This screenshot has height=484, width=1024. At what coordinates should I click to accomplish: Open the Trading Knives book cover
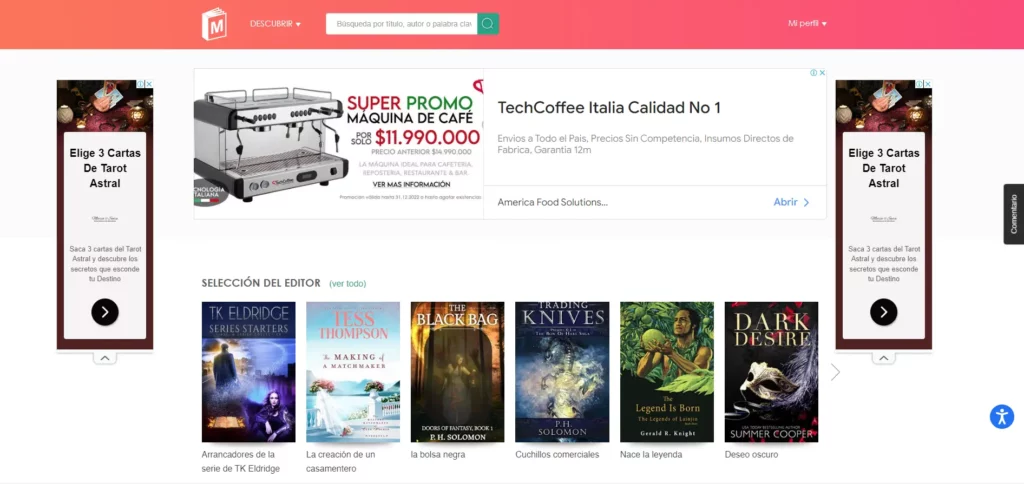click(x=562, y=372)
